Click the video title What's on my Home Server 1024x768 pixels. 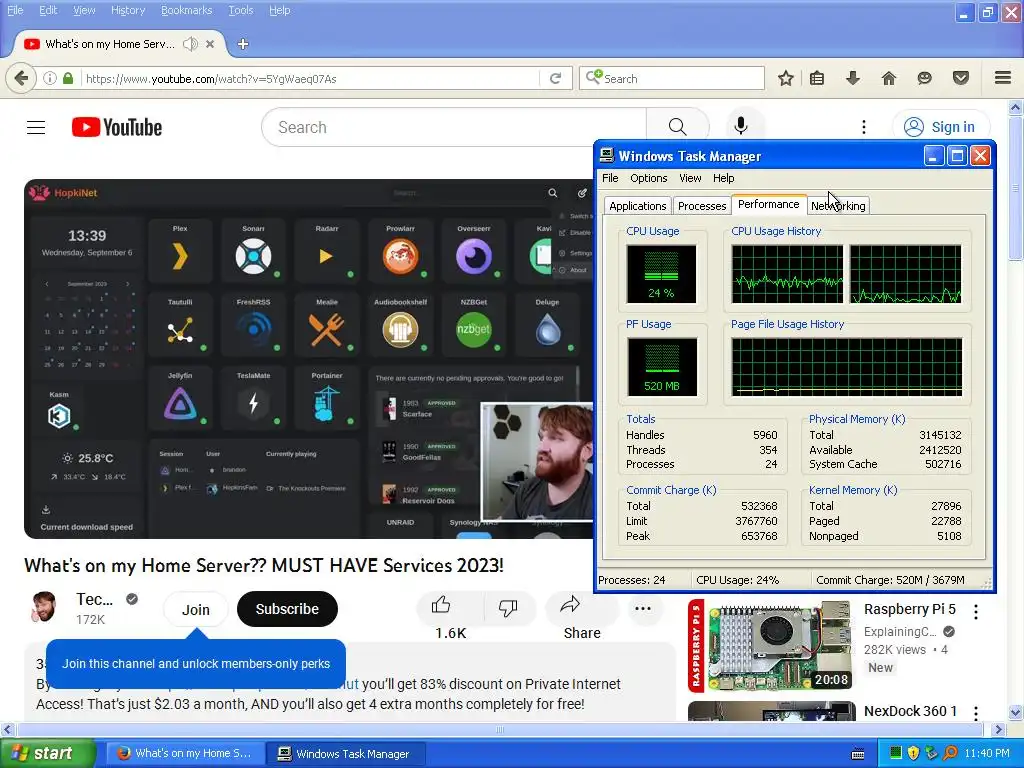click(x=264, y=565)
